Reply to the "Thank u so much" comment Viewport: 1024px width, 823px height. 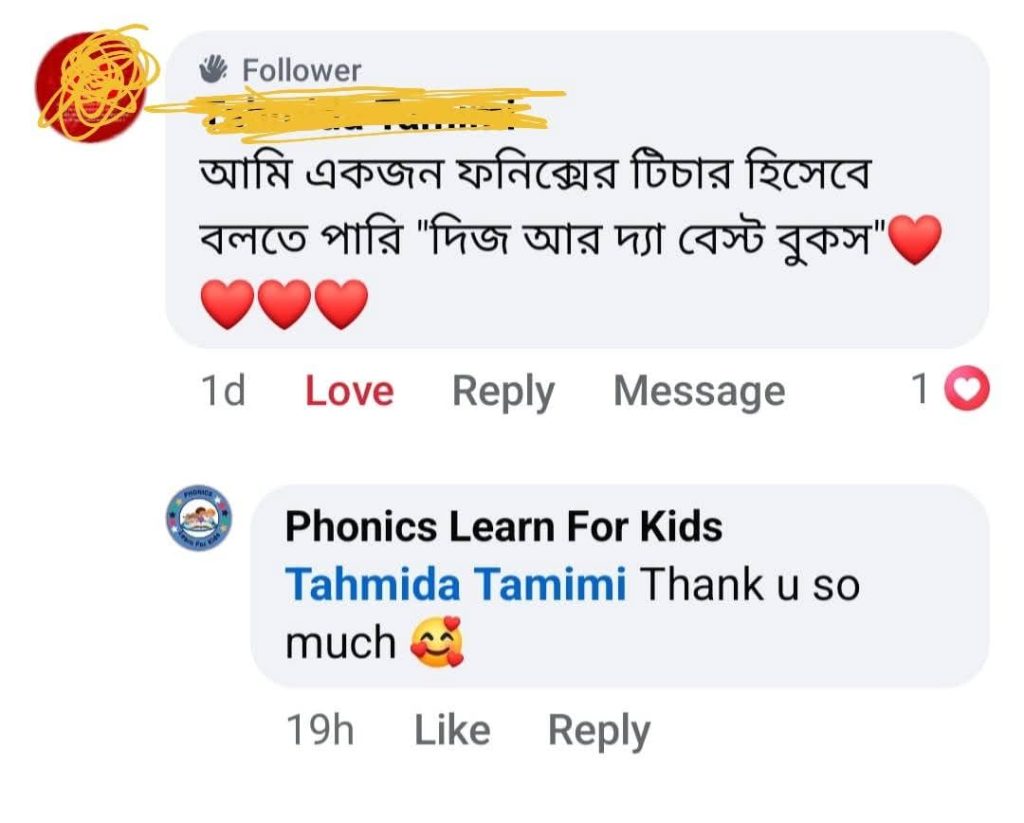click(x=598, y=731)
